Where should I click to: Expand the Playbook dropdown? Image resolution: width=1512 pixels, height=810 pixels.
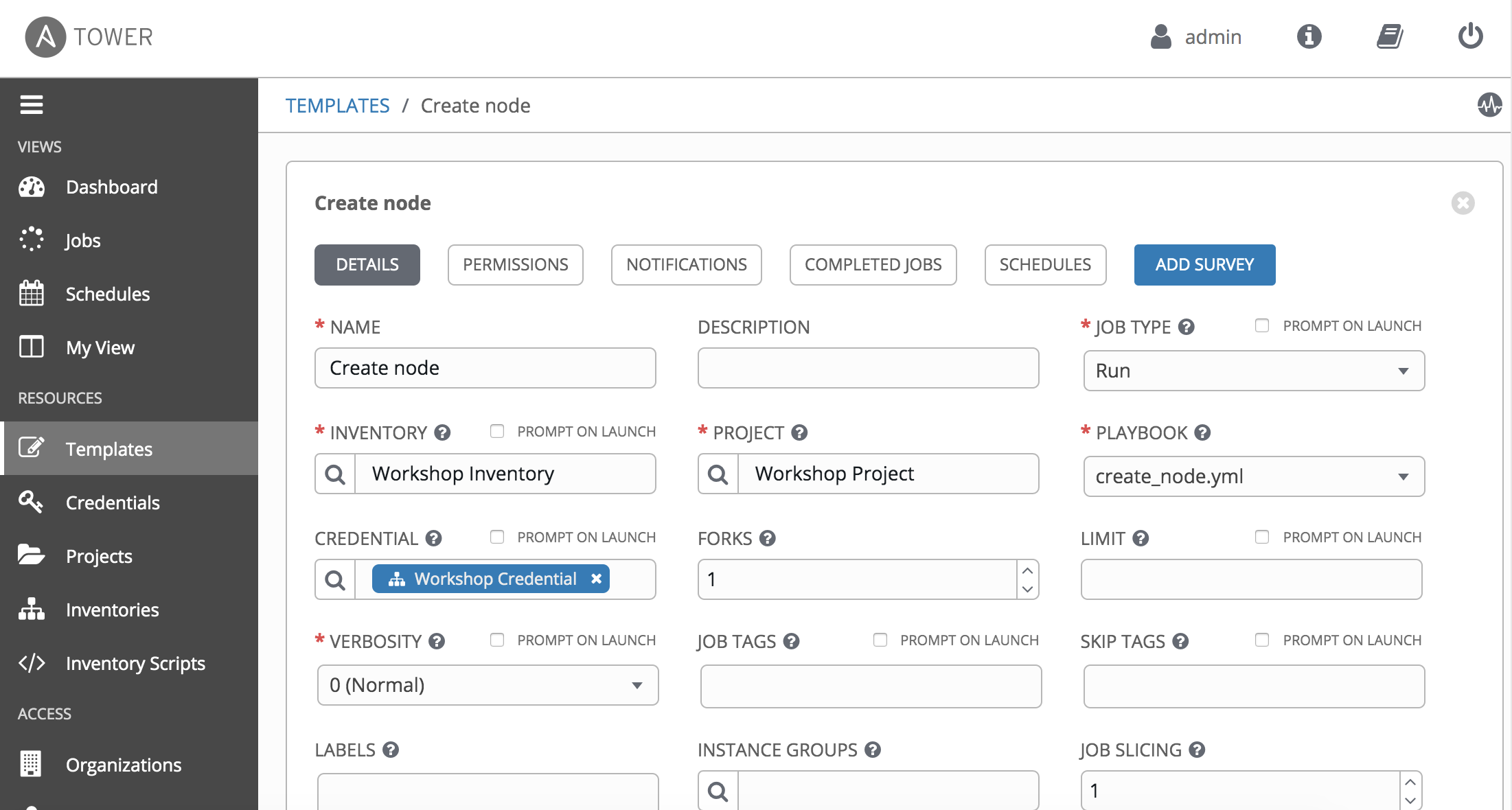tap(1405, 476)
